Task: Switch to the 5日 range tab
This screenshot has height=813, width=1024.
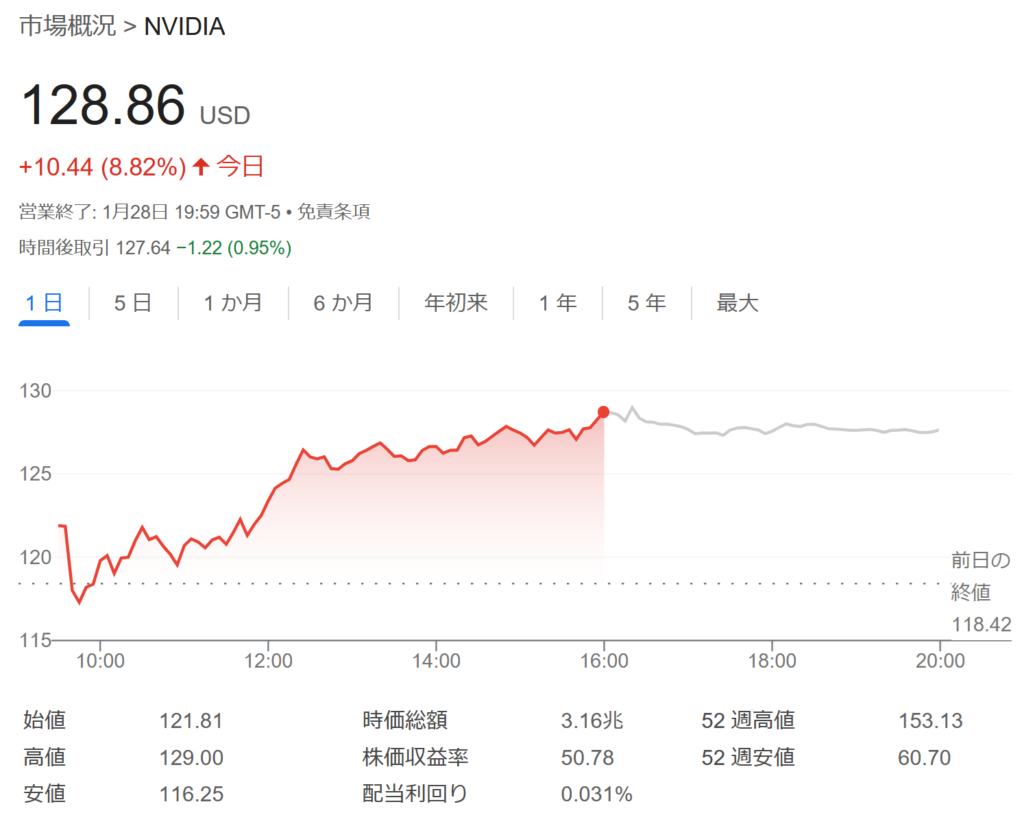Action: coord(133,302)
